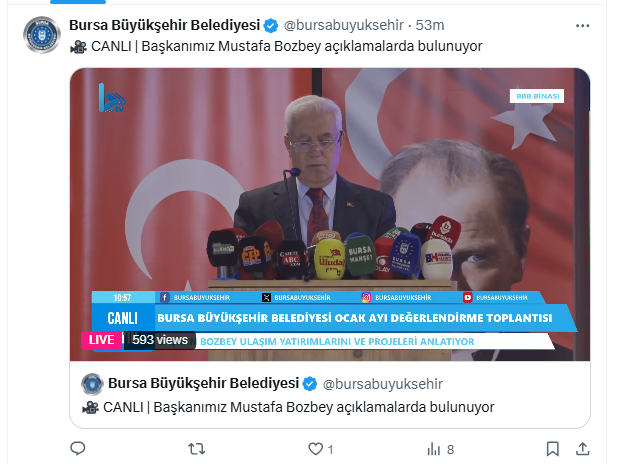The width and height of the screenshot is (623, 464).
Task: Click the 593 views label on video
Action: tap(160, 340)
